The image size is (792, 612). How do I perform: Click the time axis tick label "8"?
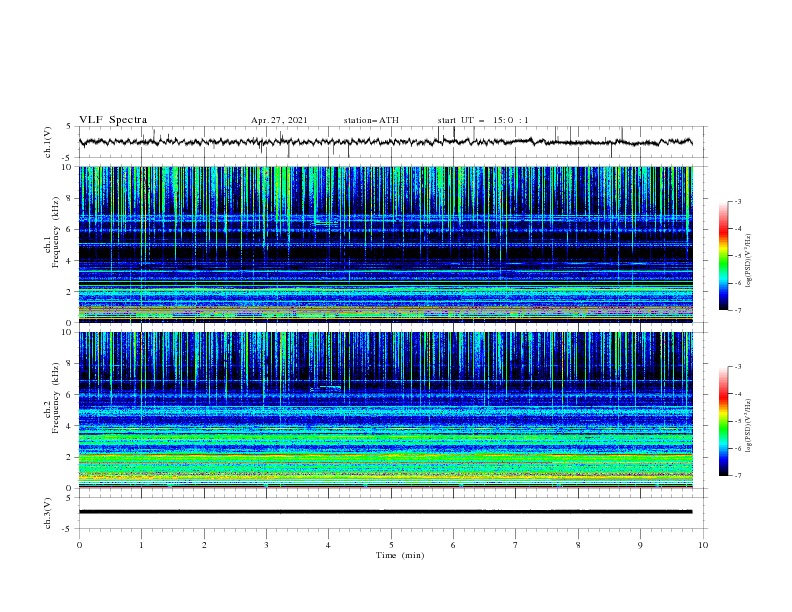[x=578, y=545]
